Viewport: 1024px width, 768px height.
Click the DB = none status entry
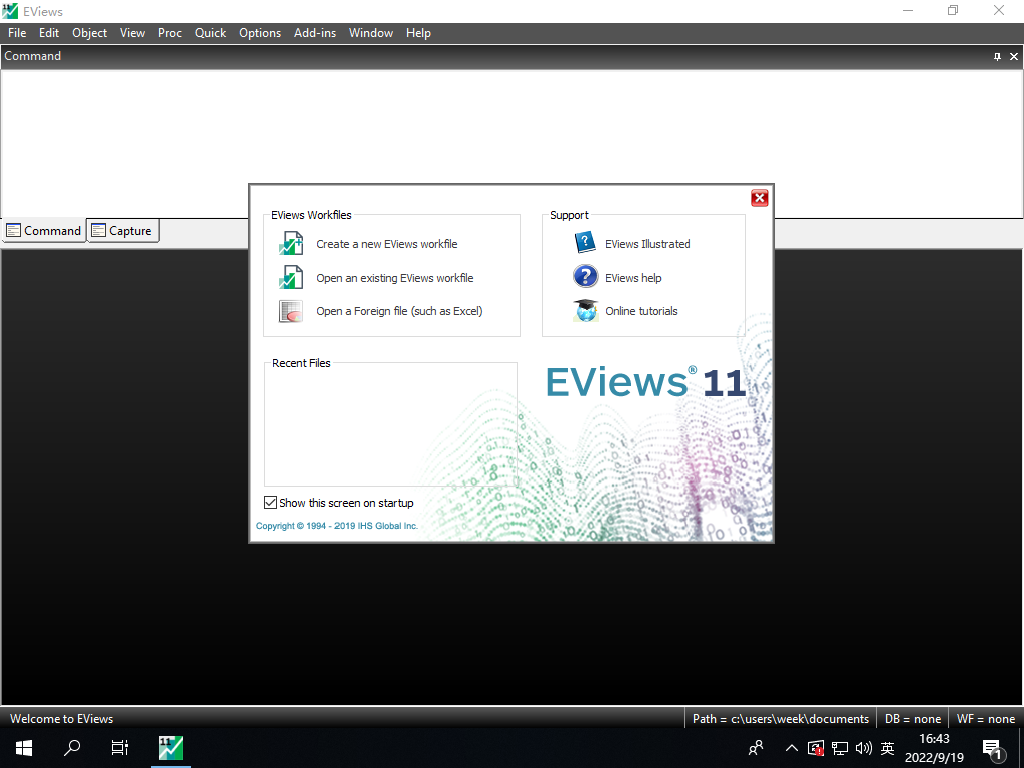(x=912, y=718)
